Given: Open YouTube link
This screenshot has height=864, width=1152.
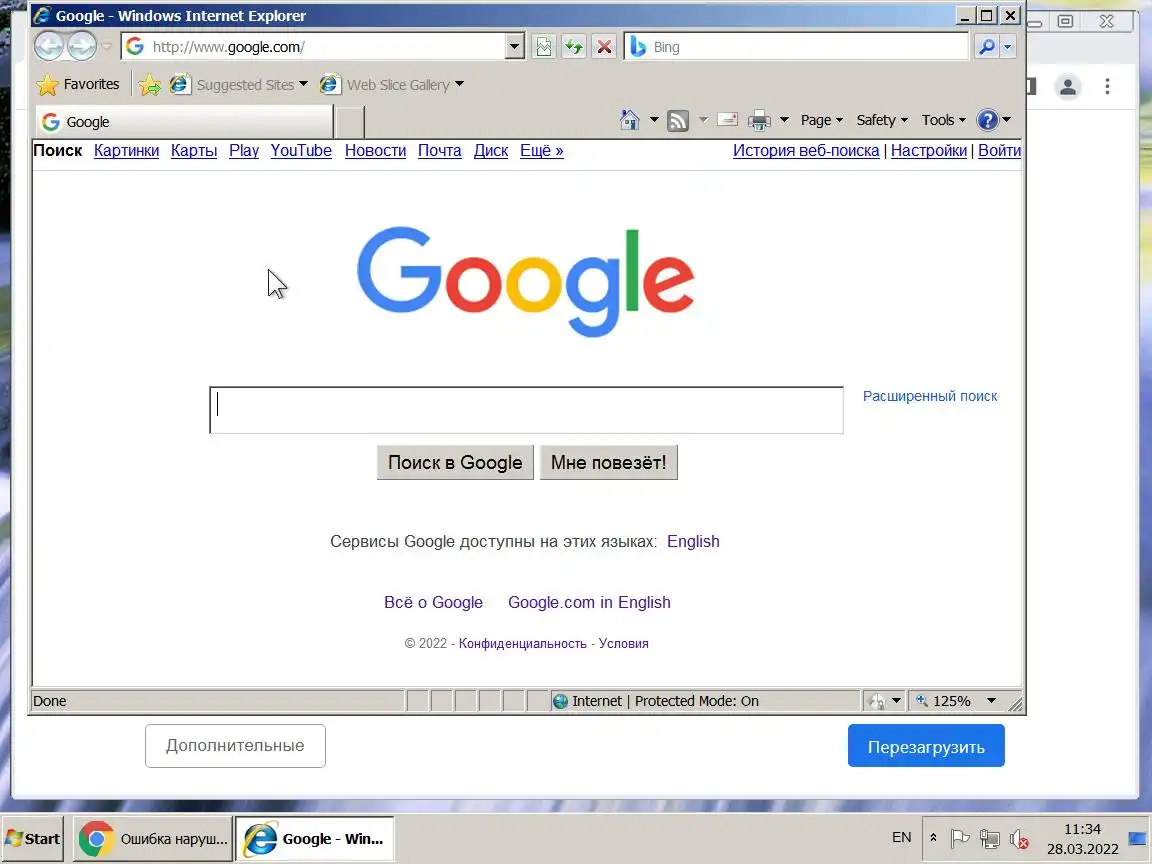Looking at the screenshot, I should click(301, 151).
